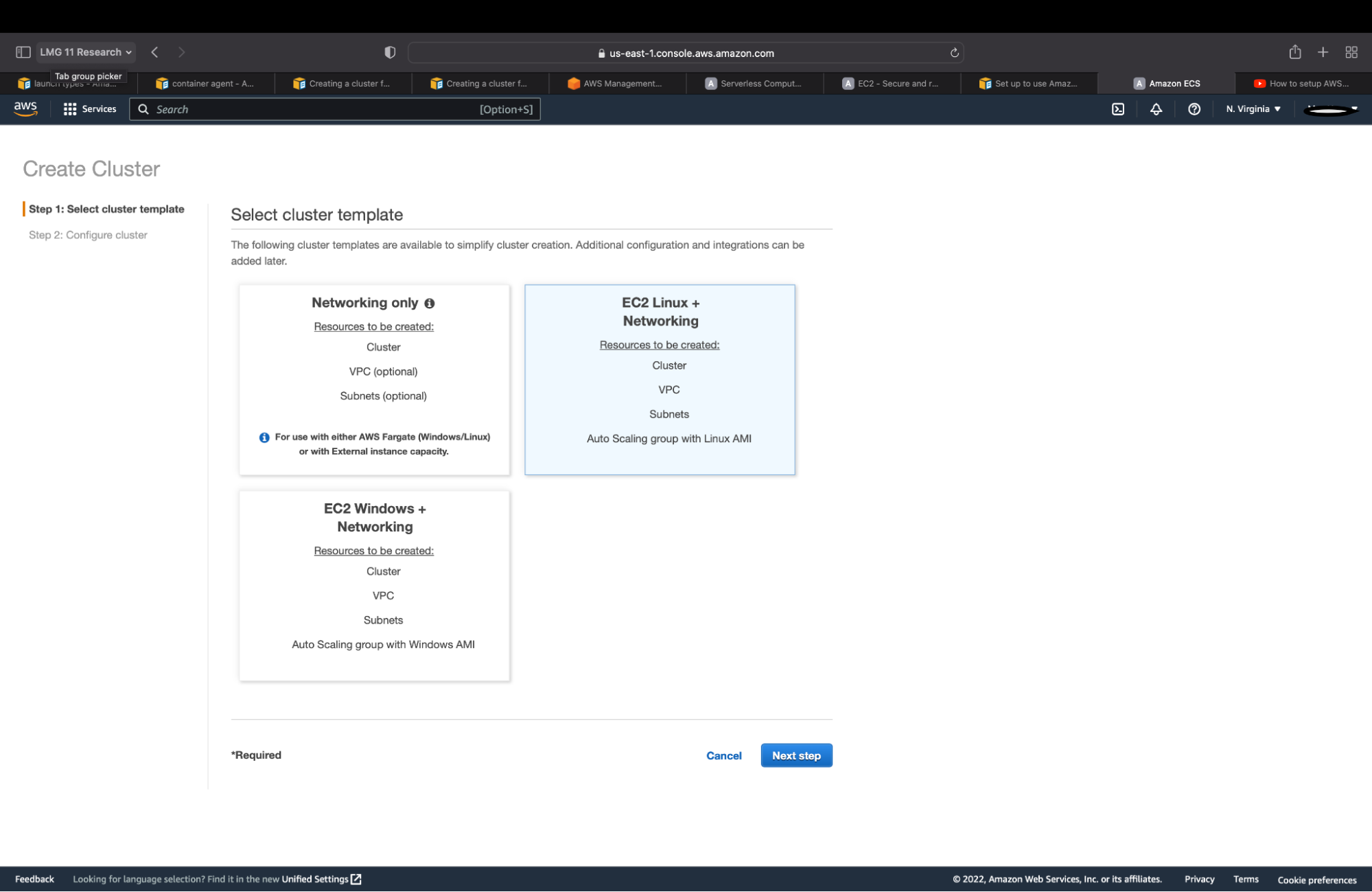Click the Cancel button
The width and height of the screenshot is (1372, 892).
(x=723, y=755)
